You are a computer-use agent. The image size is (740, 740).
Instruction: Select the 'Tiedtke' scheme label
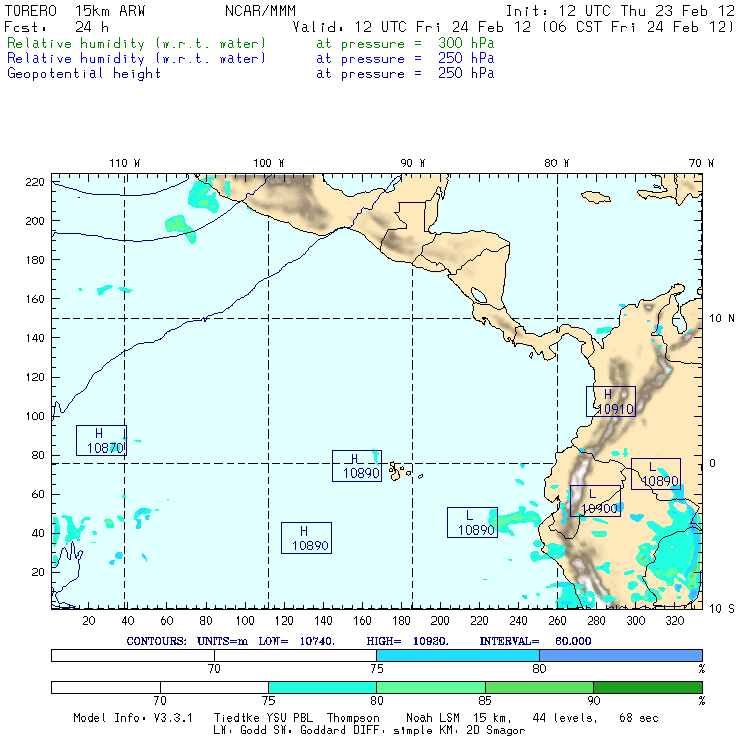(x=237, y=718)
